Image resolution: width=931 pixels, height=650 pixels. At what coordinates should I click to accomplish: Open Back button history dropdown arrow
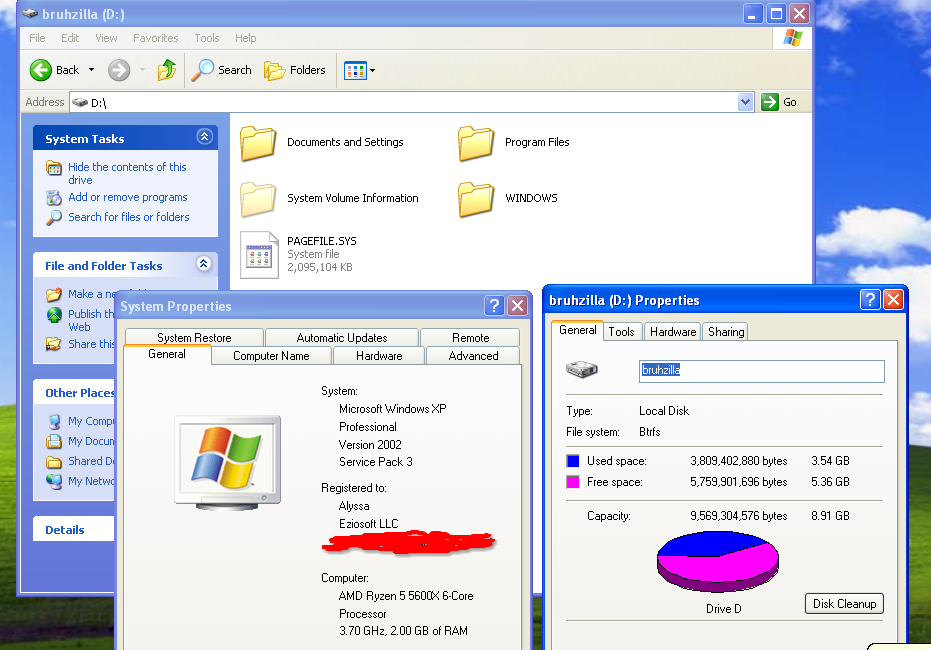pyautogui.click(x=91, y=70)
